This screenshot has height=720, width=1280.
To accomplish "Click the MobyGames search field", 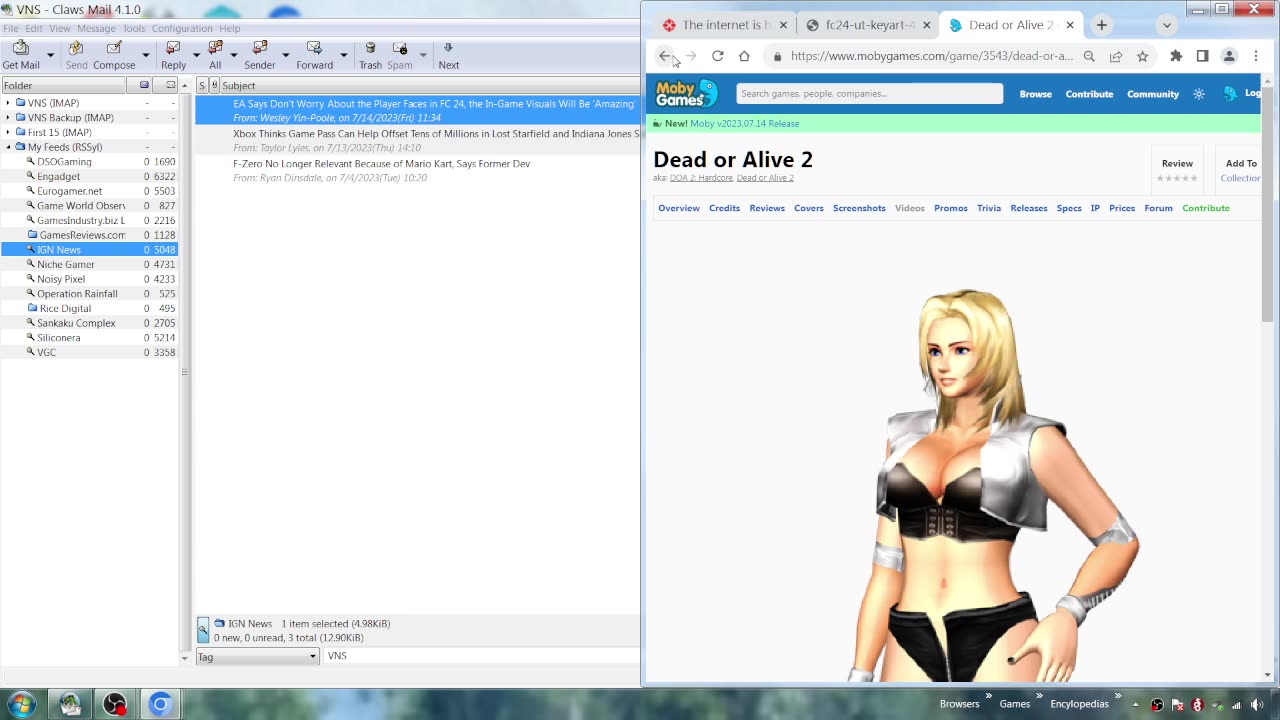I will click(x=869, y=94).
